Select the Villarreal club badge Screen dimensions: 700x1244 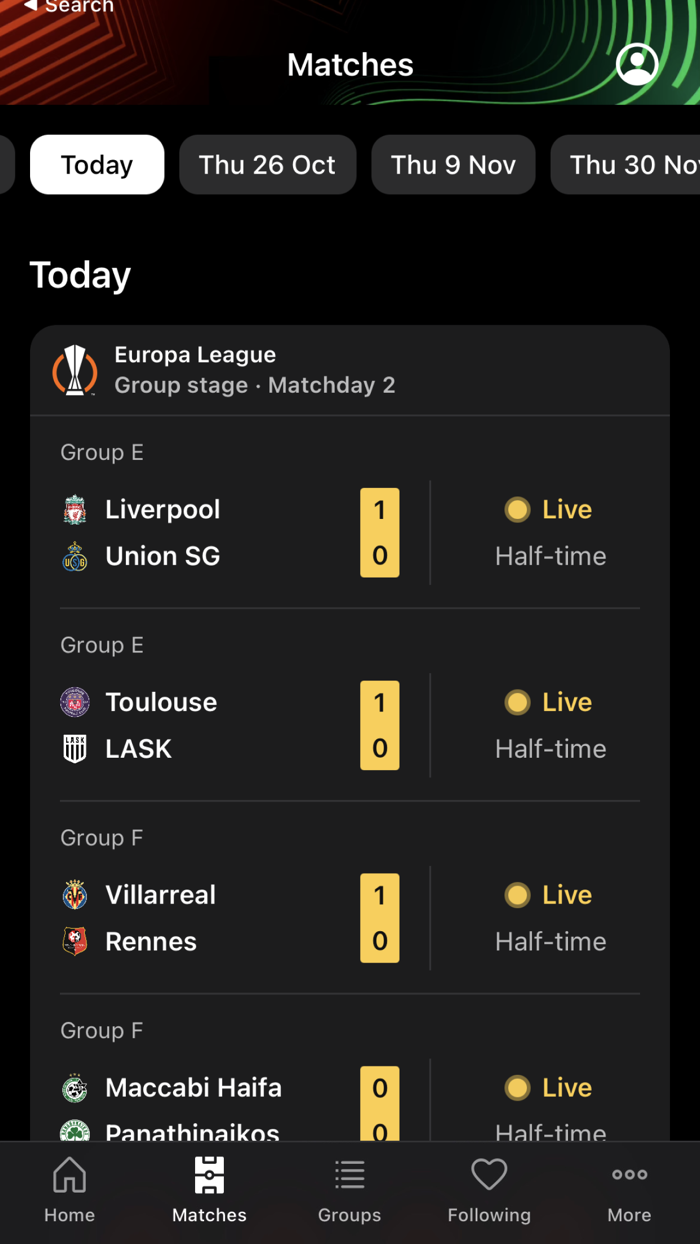pyautogui.click(x=78, y=895)
